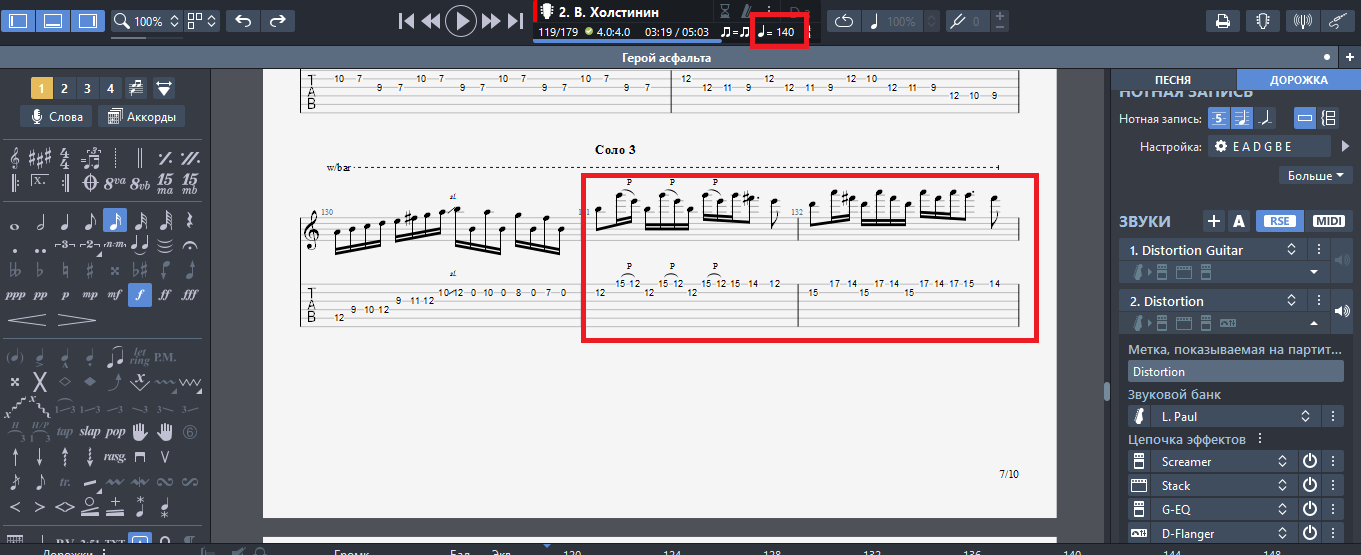The width and height of the screenshot is (1361, 555).
Task: Apply the pop effect
Action: point(116,432)
